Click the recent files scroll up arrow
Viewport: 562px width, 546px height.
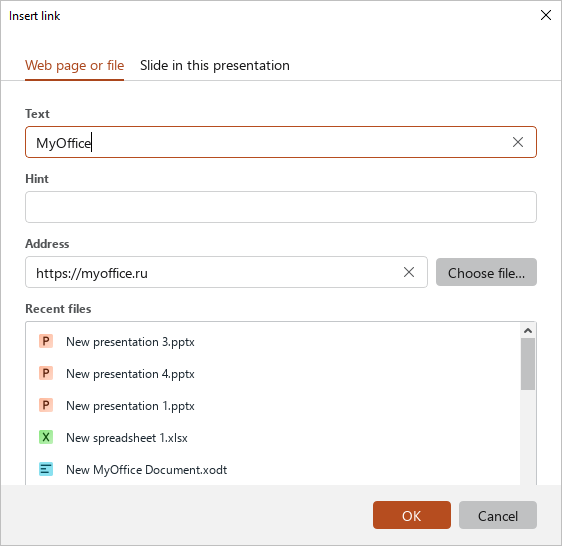[x=528, y=331]
